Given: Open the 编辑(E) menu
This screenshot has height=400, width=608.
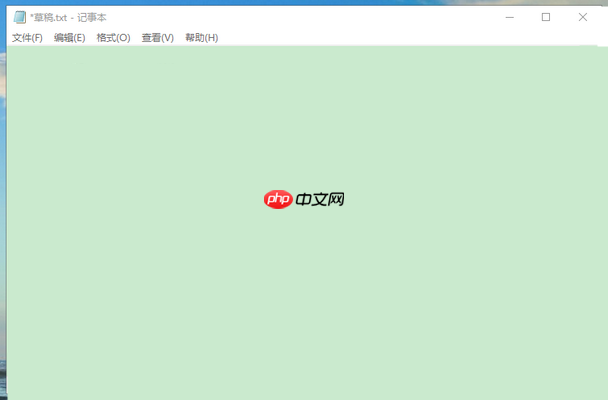Looking at the screenshot, I should [x=69, y=38].
